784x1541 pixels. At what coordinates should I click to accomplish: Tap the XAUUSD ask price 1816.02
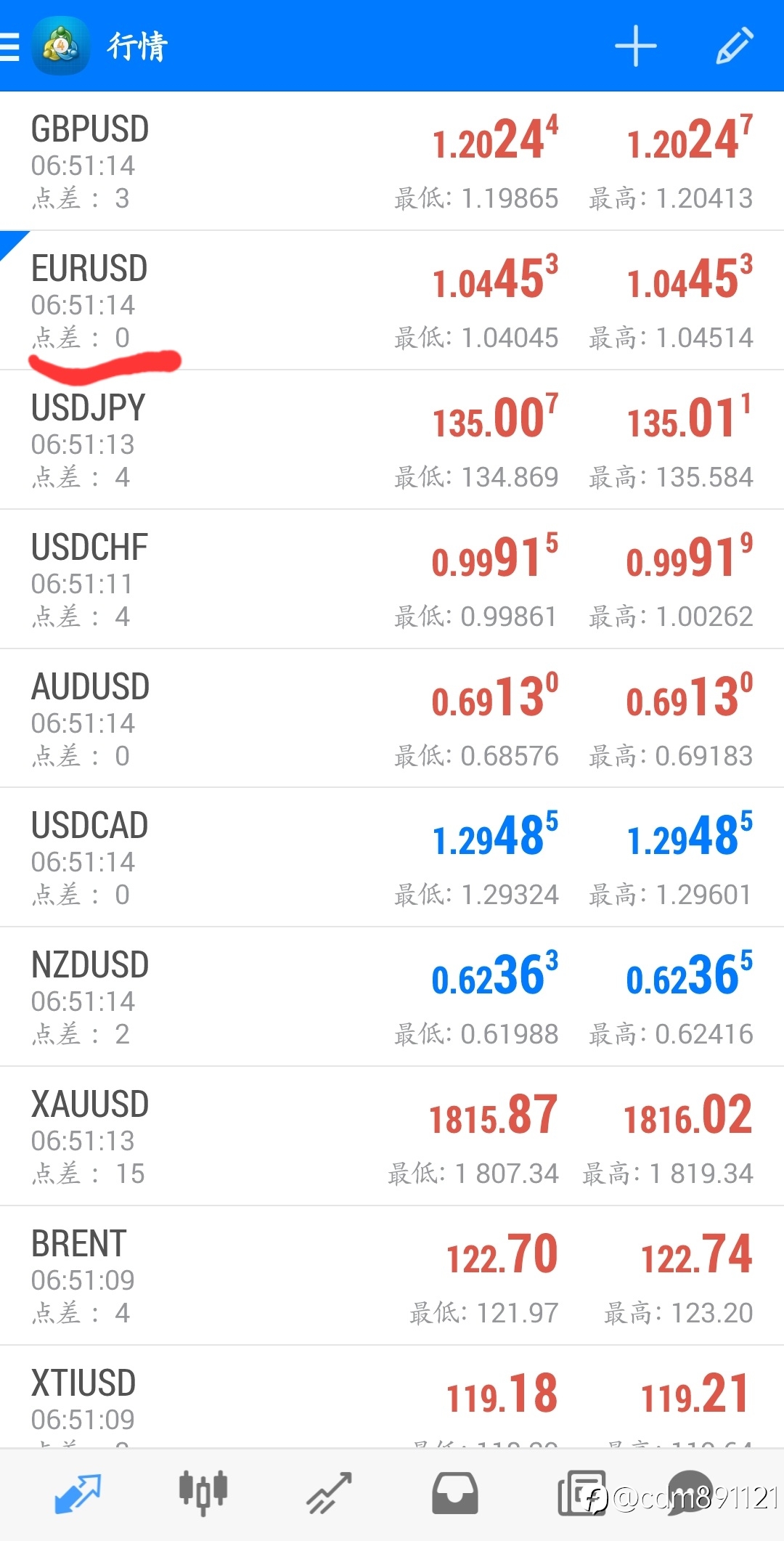pos(688,1115)
